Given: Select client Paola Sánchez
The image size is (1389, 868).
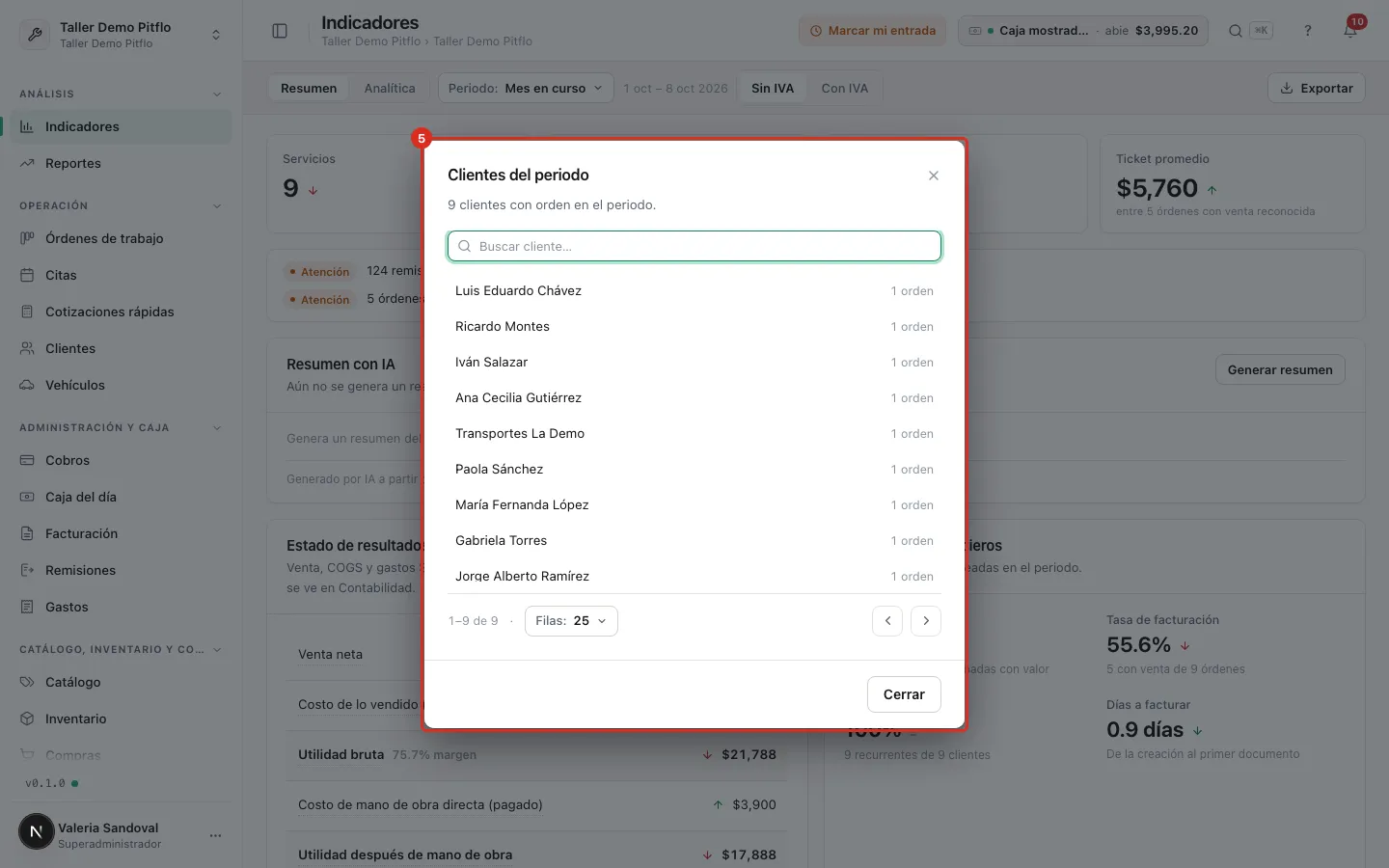Looking at the screenshot, I should click(x=694, y=470).
